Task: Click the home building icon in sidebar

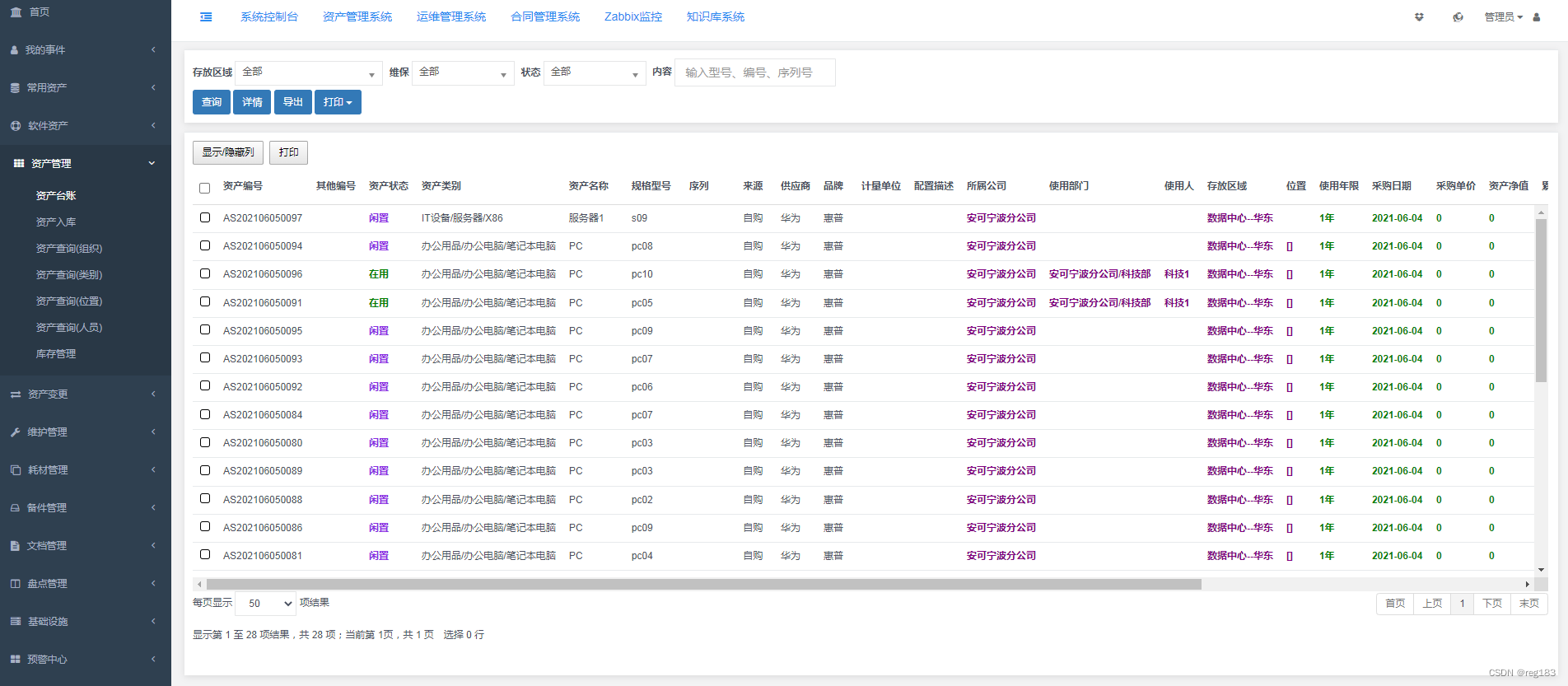Action: (x=16, y=12)
